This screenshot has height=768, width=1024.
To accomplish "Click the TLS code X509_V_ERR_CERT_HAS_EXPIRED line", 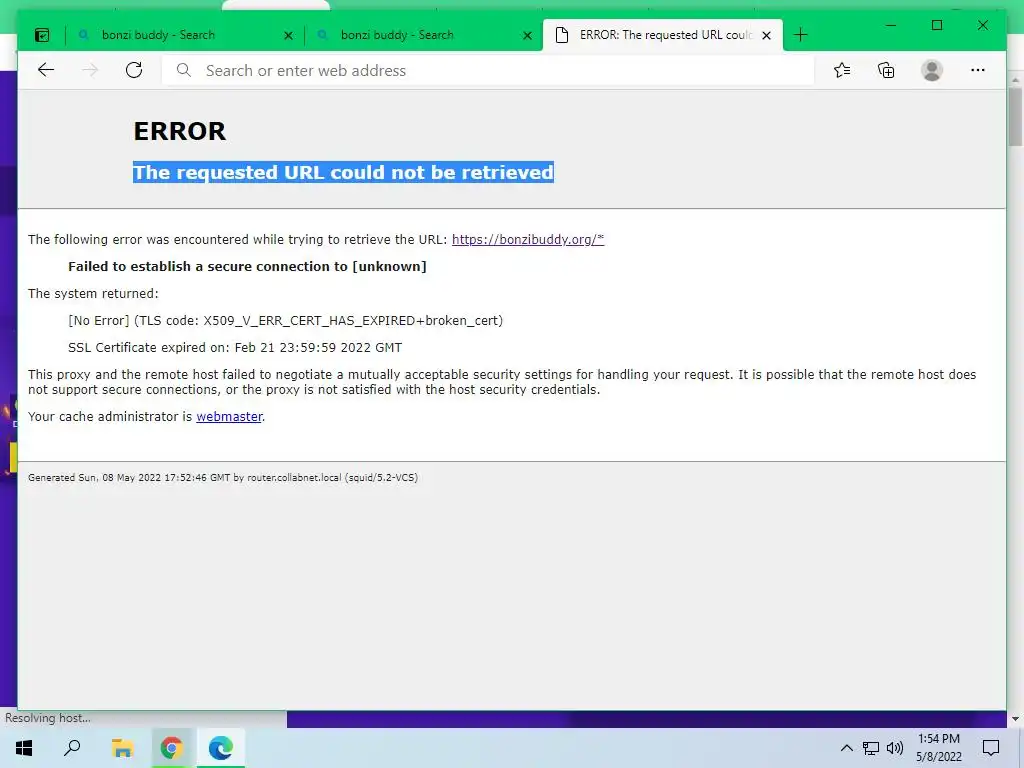I will point(285,321).
